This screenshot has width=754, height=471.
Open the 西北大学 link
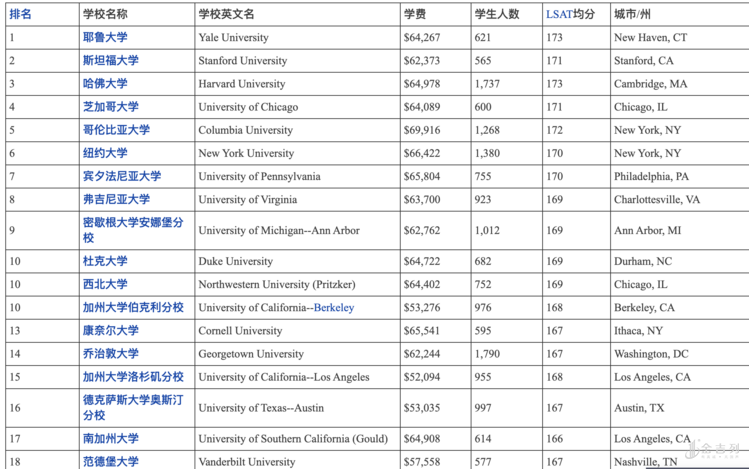(x=104, y=284)
